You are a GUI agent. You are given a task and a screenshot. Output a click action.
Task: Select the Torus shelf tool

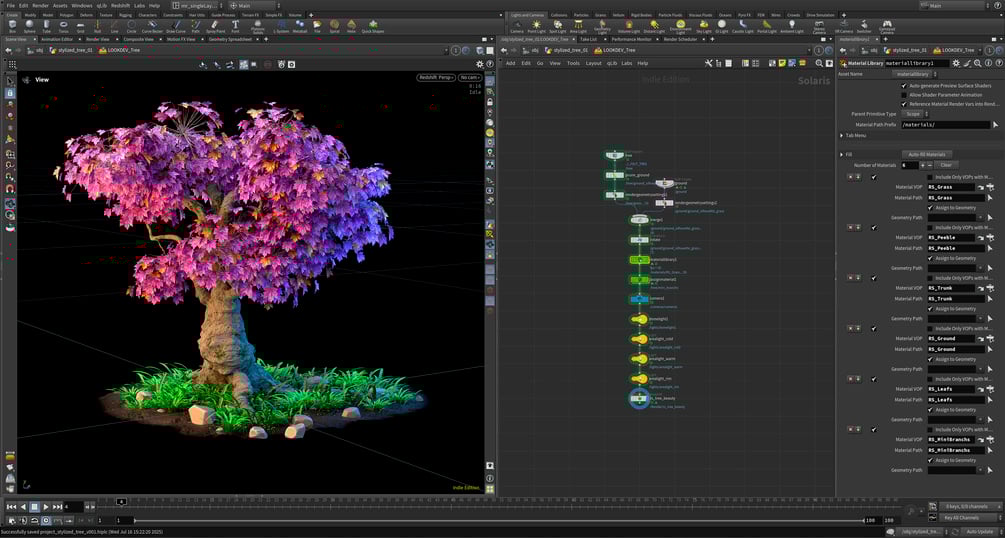click(63, 26)
